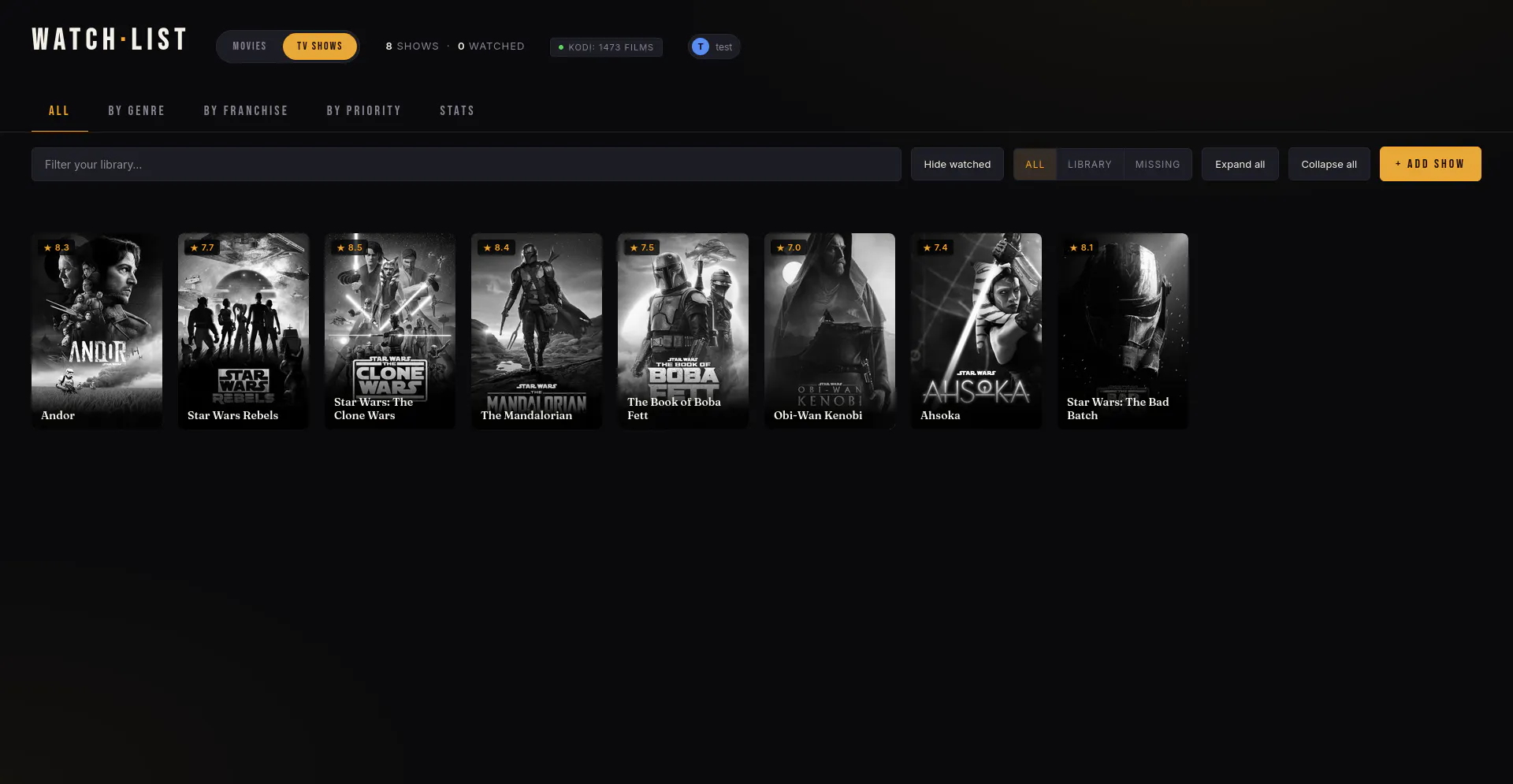This screenshot has width=1513, height=784.
Task: Click the 'test' username label
Action: (723, 47)
